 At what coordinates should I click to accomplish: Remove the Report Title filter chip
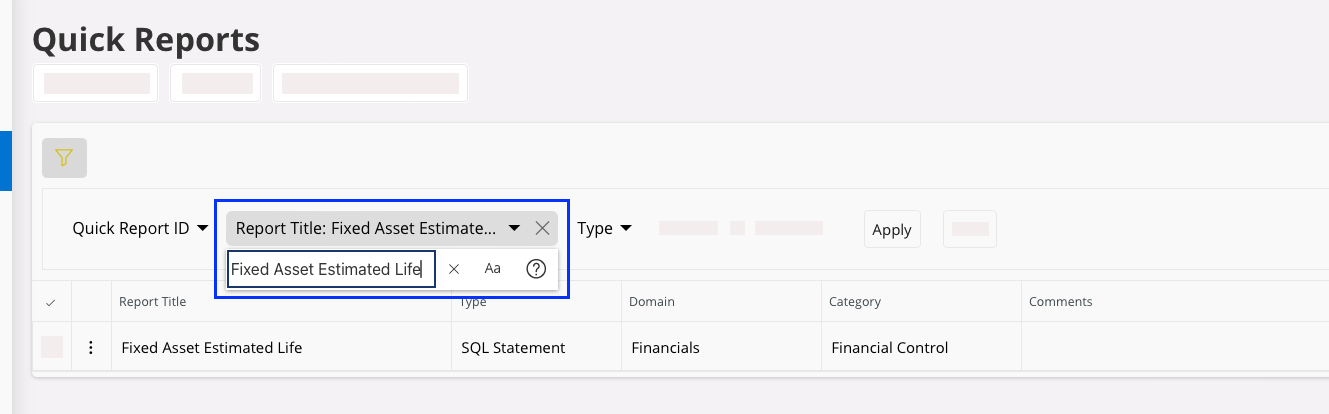click(x=542, y=228)
